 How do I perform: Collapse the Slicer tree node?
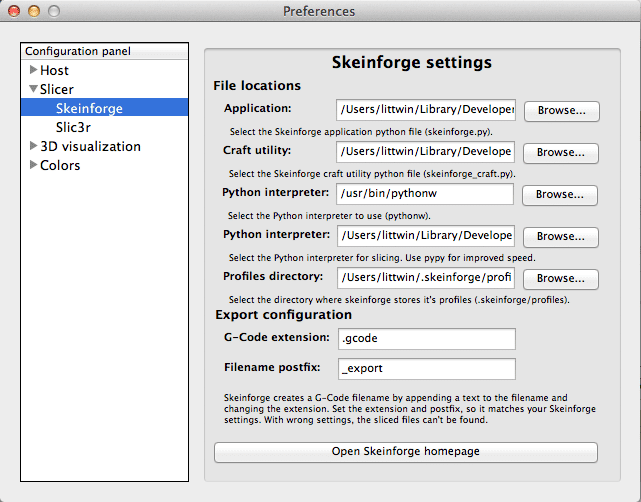[34, 88]
